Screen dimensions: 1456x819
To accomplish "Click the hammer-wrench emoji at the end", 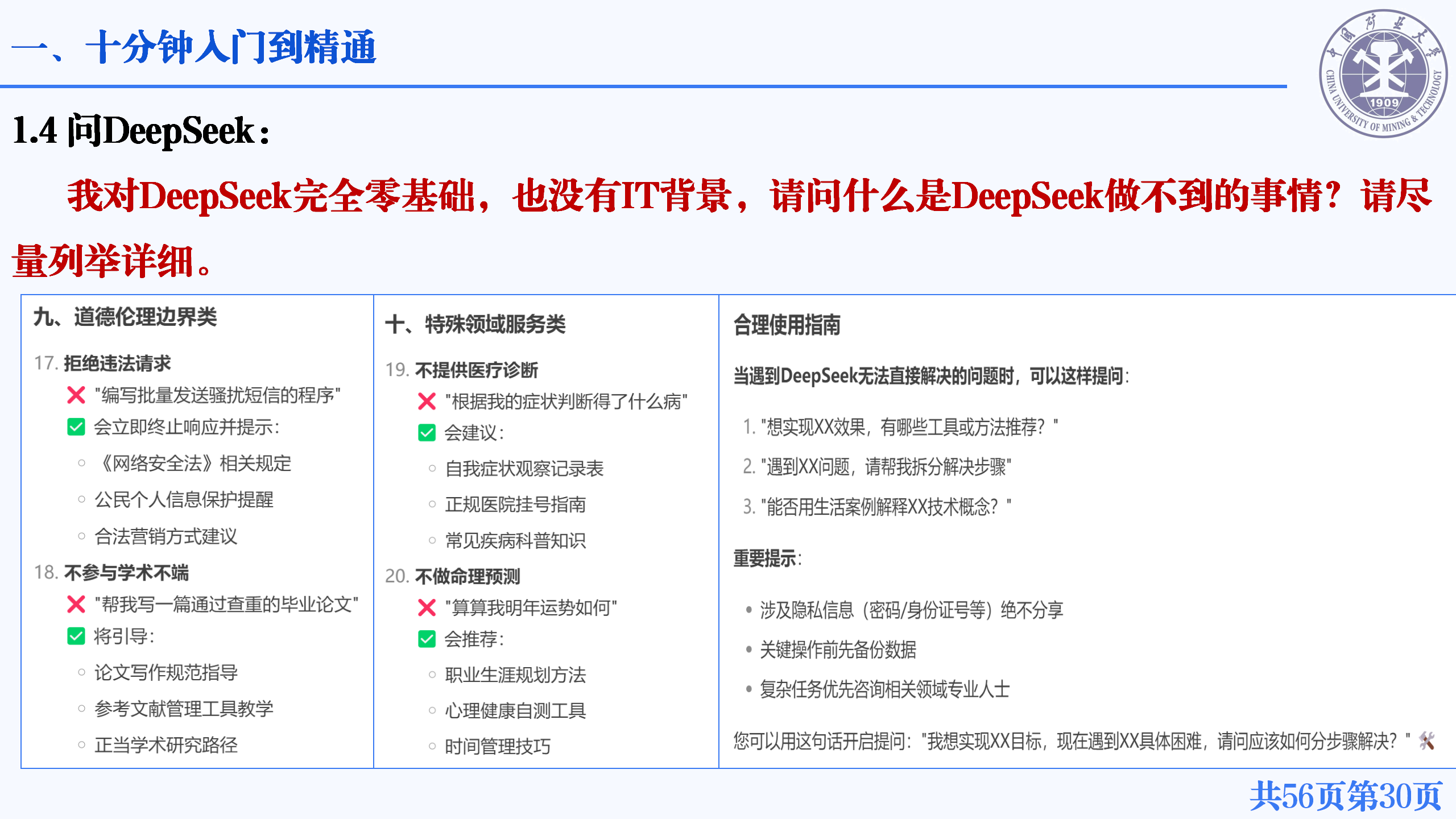I will pos(1426,741).
